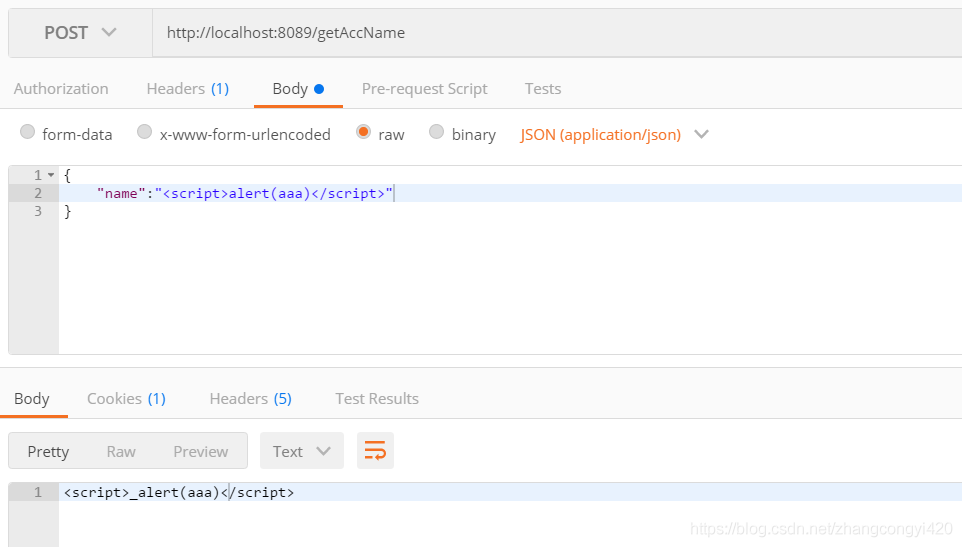962x547 pixels.
Task: Go to the Tests tab
Action: click(542, 89)
